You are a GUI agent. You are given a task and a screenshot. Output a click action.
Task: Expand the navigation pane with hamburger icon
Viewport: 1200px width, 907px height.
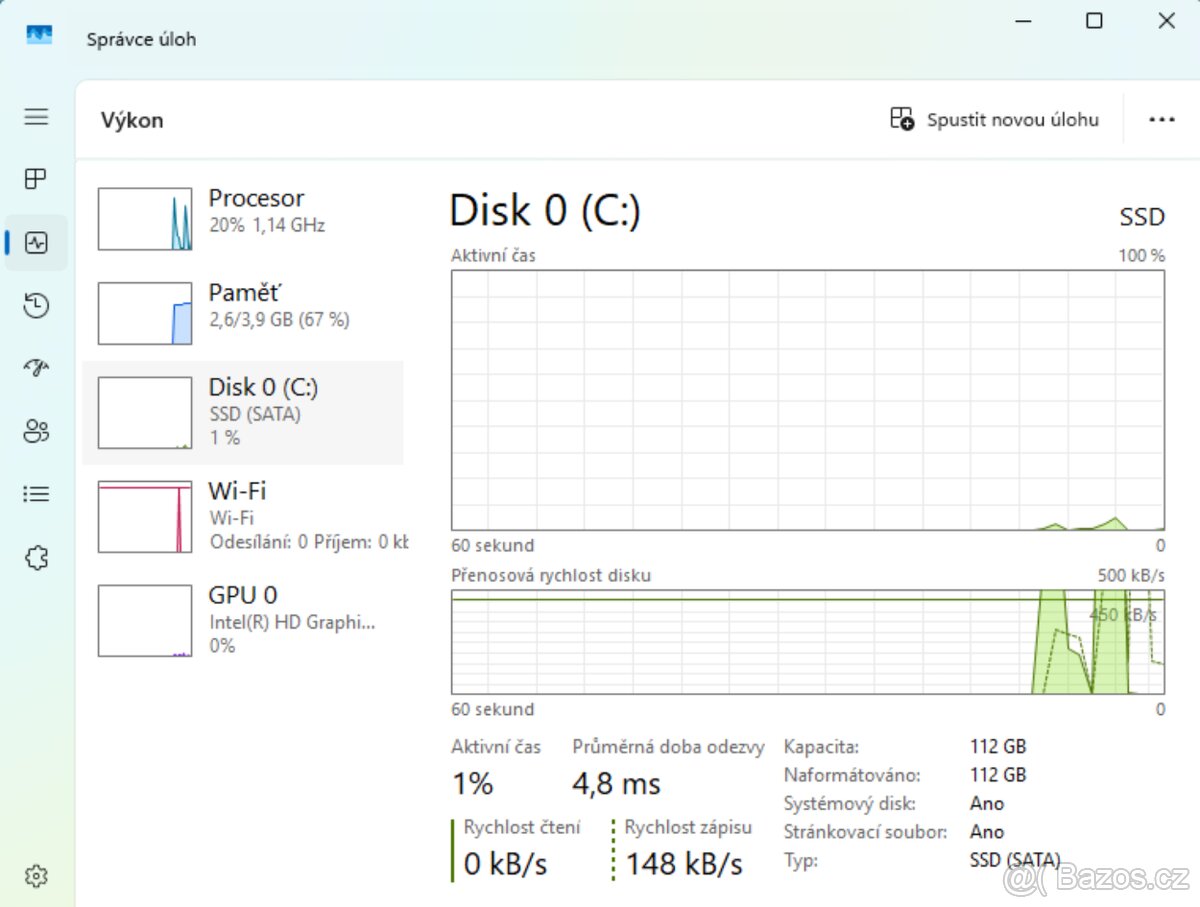[36, 117]
